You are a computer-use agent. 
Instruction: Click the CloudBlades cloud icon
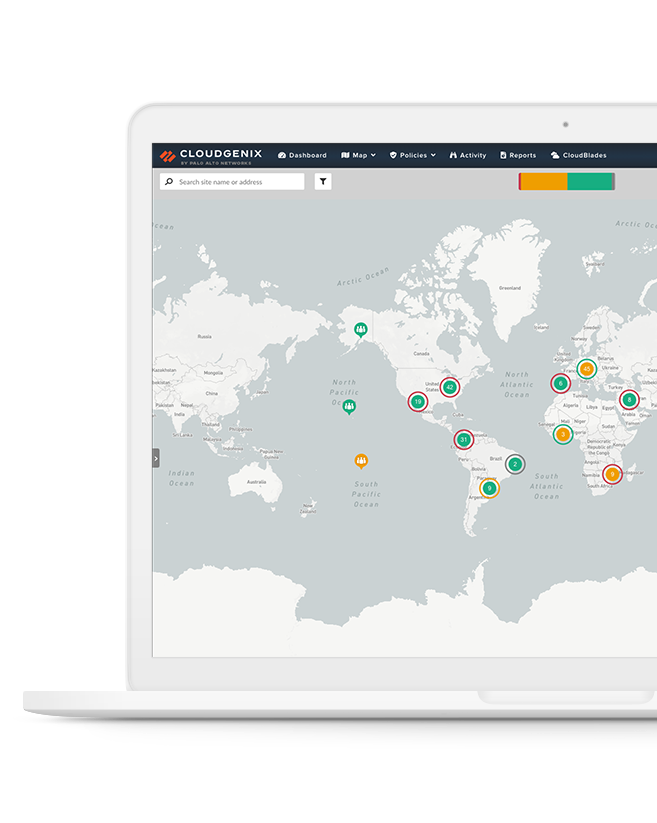(555, 155)
